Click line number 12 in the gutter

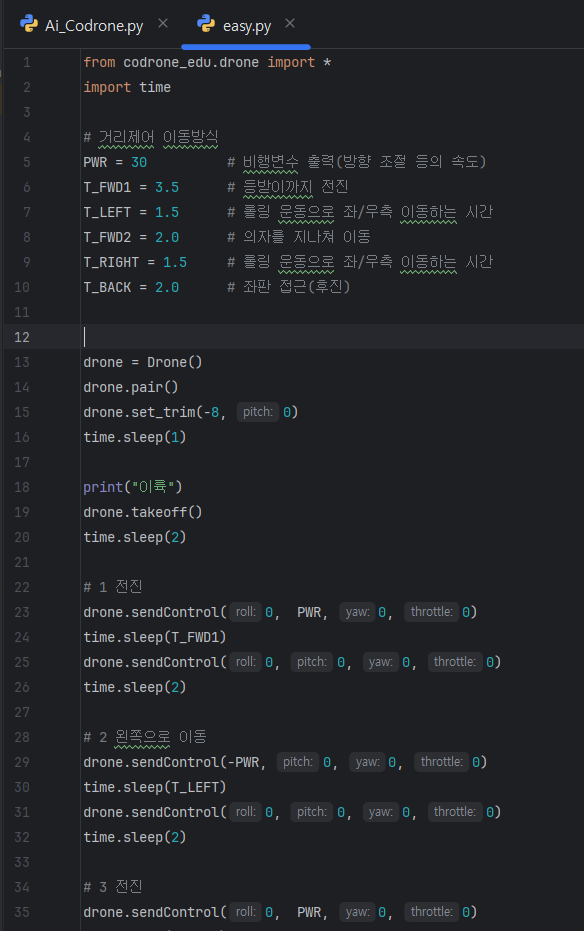22,337
